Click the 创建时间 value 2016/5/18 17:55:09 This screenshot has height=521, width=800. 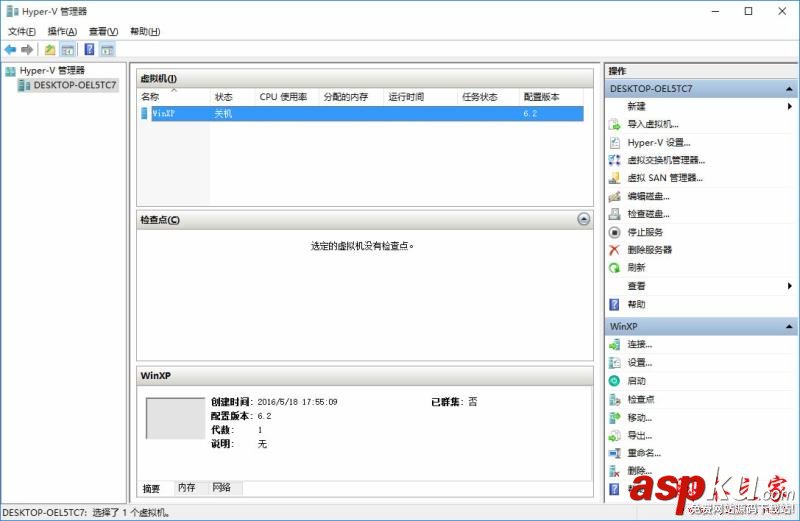tap(297, 402)
